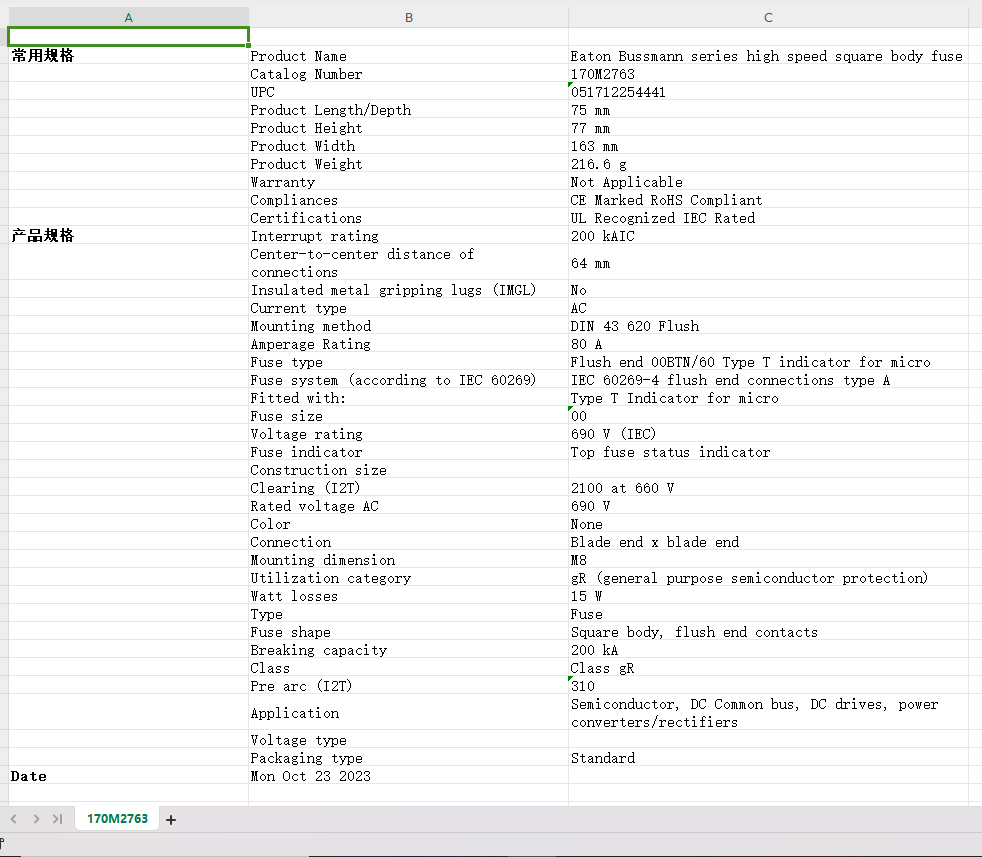982x857 pixels.
Task: Click CE Marked RoHS Compliant cell
Action: 768,200
